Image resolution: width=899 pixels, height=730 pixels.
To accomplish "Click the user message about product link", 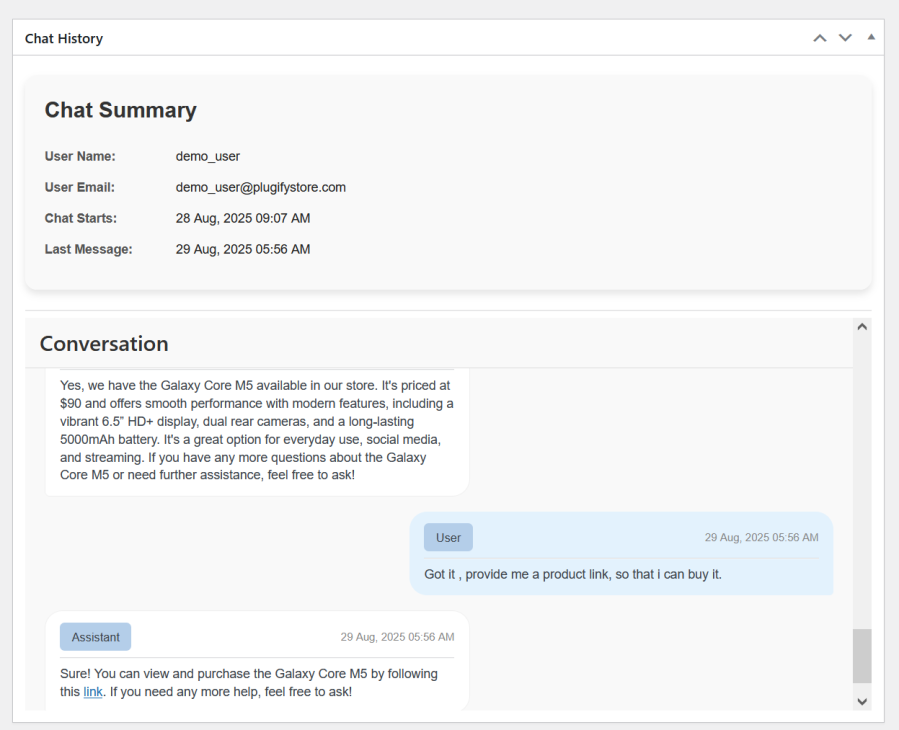I will [x=573, y=574].
